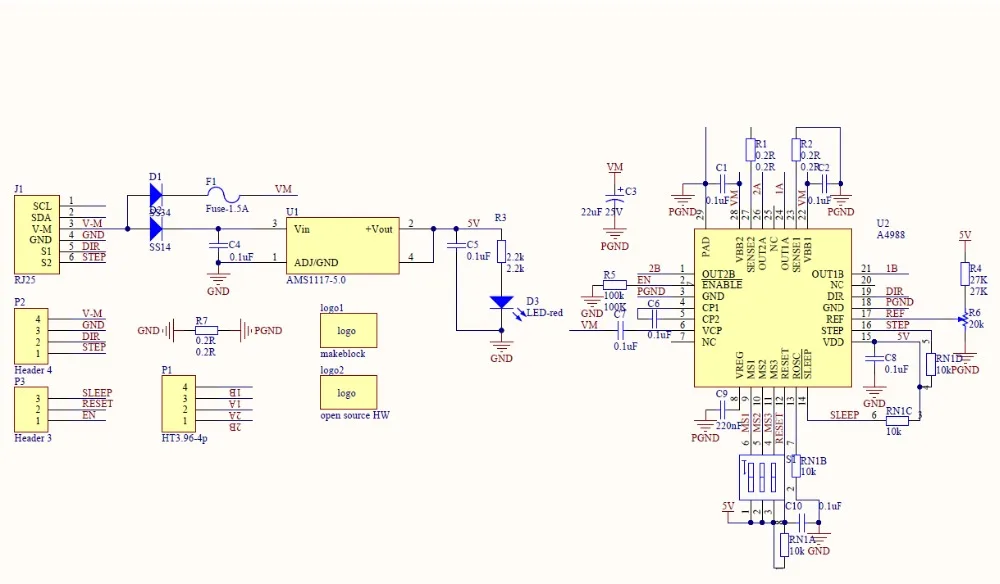The image size is (1000, 584).
Task: Click the 'RJ25' label under J1
Action: pos(25,280)
